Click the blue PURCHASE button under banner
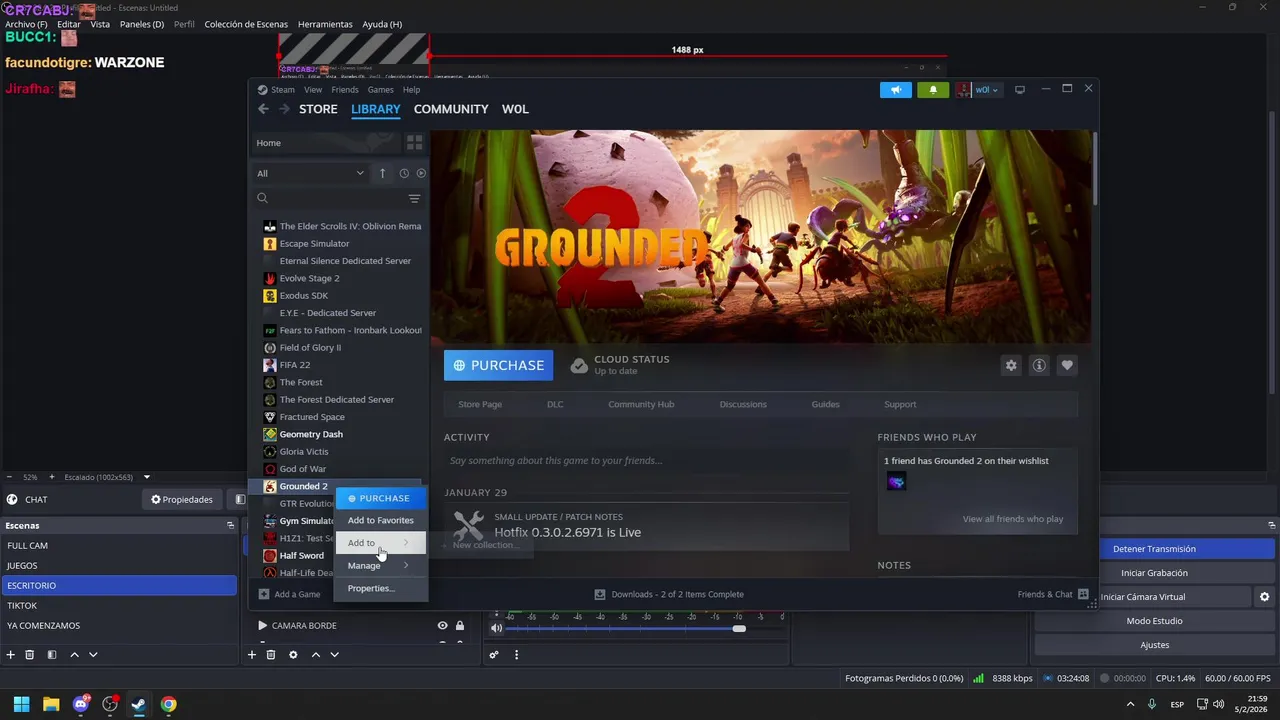Image resolution: width=1280 pixels, height=720 pixels. (x=498, y=366)
